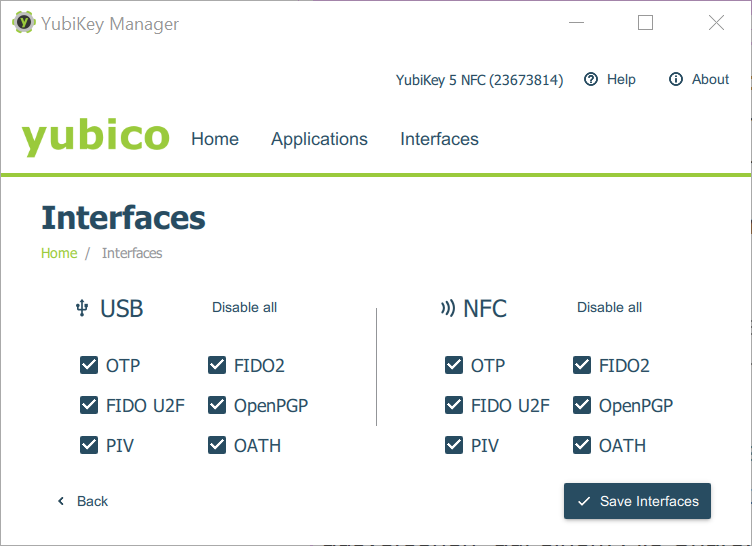Click Disable all under USB

(244, 307)
